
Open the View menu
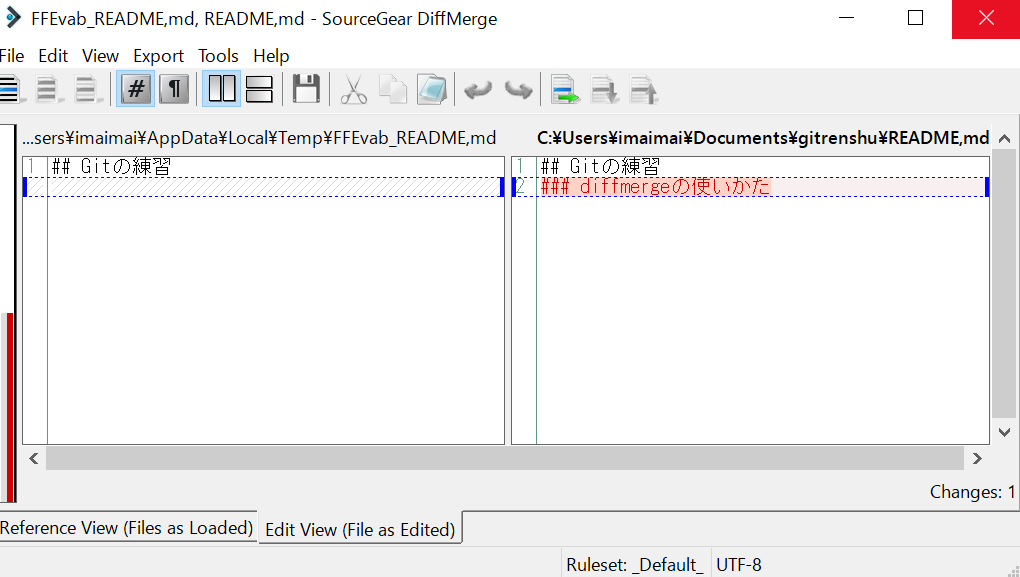(100, 56)
